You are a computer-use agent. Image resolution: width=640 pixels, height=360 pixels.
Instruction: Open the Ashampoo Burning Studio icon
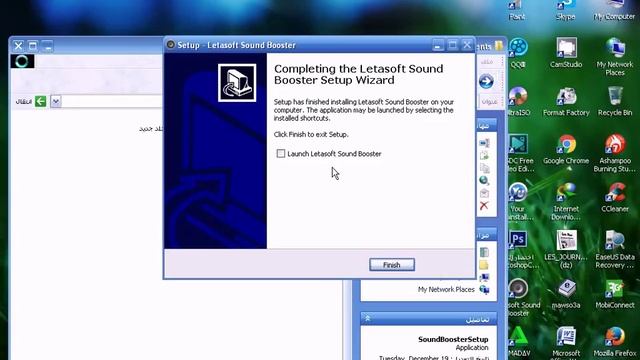pyautogui.click(x=615, y=153)
